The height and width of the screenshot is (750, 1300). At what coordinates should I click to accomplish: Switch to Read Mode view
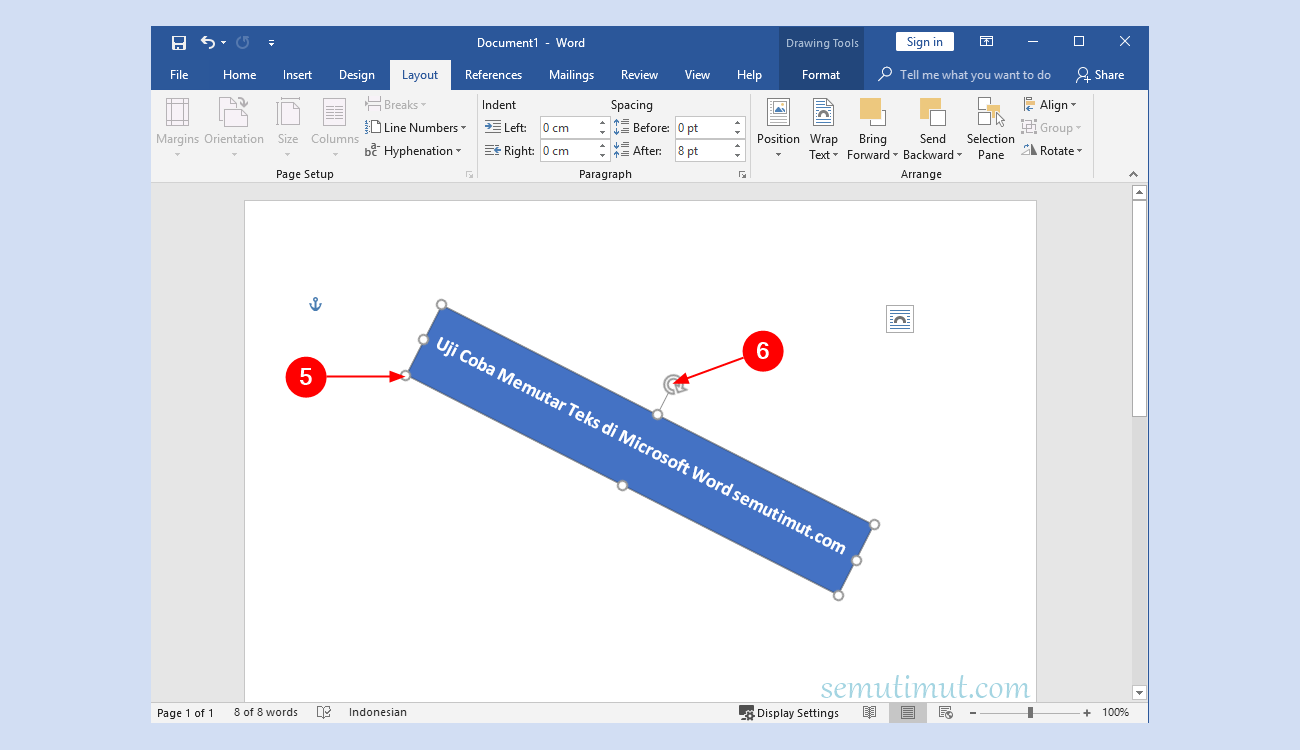click(870, 713)
